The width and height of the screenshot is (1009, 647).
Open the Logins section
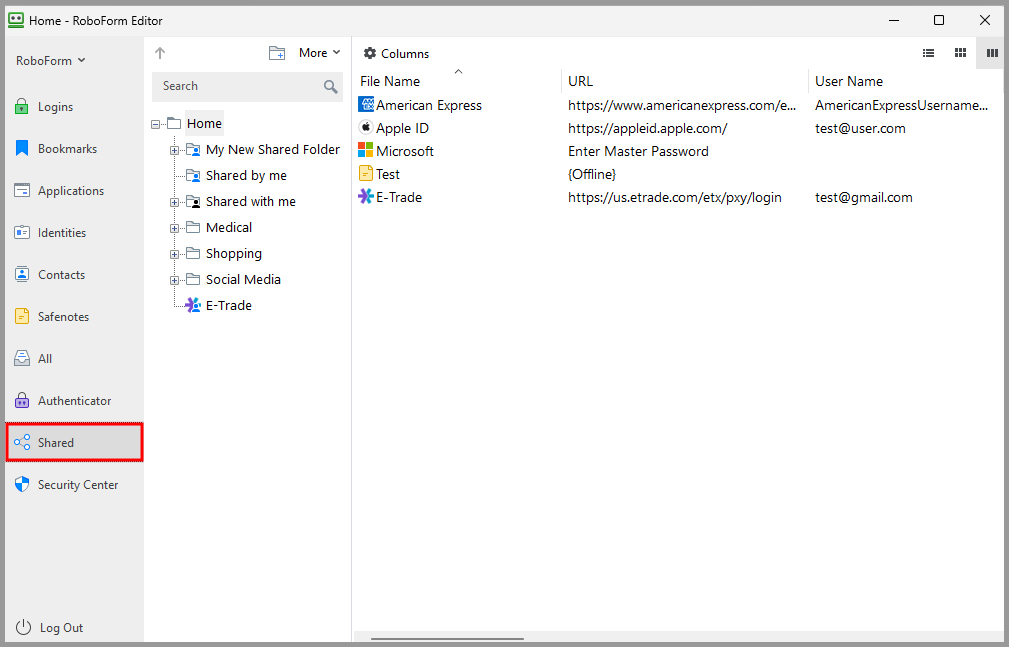tap(74, 107)
